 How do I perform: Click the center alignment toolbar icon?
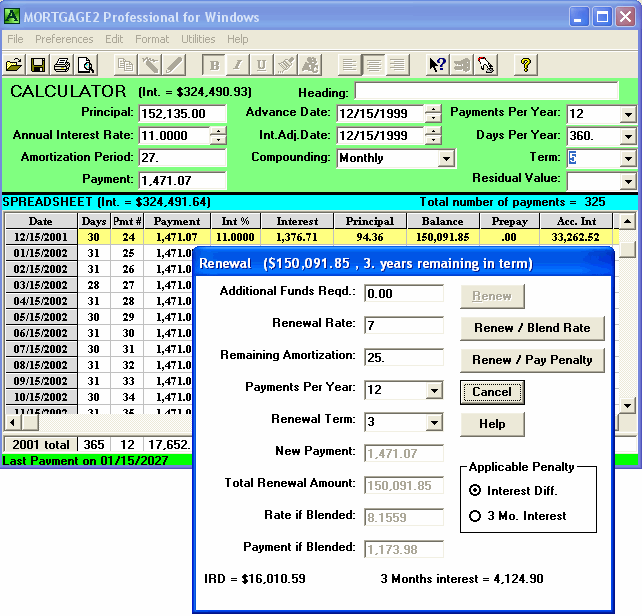(373, 65)
